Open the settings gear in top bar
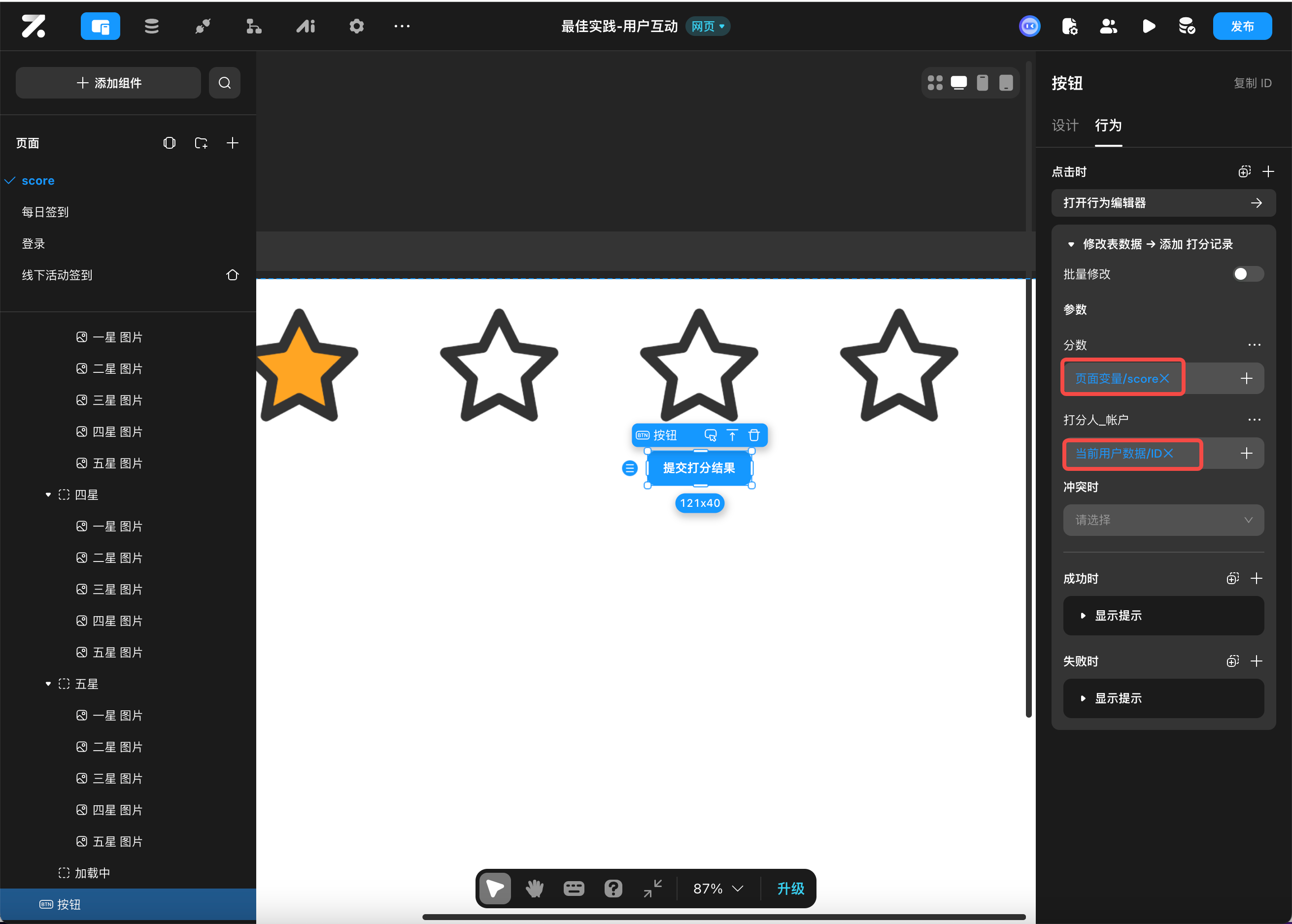 (356, 26)
